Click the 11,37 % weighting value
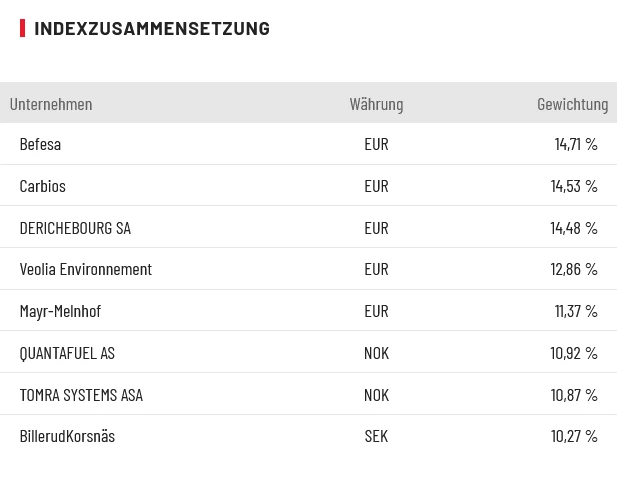This screenshot has height=504, width=617. pos(576,311)
